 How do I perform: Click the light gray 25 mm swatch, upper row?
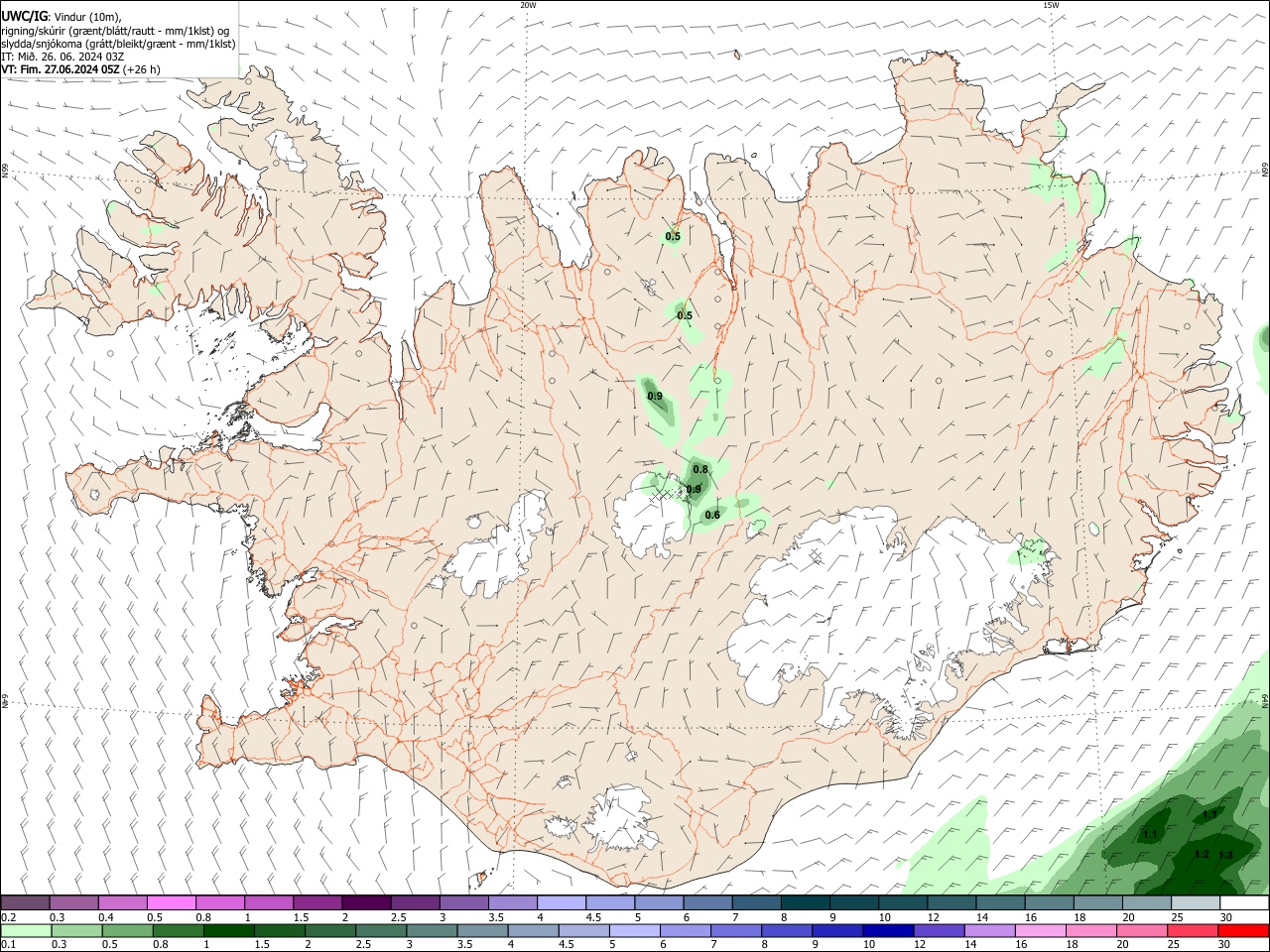(x=1195, y=902)
